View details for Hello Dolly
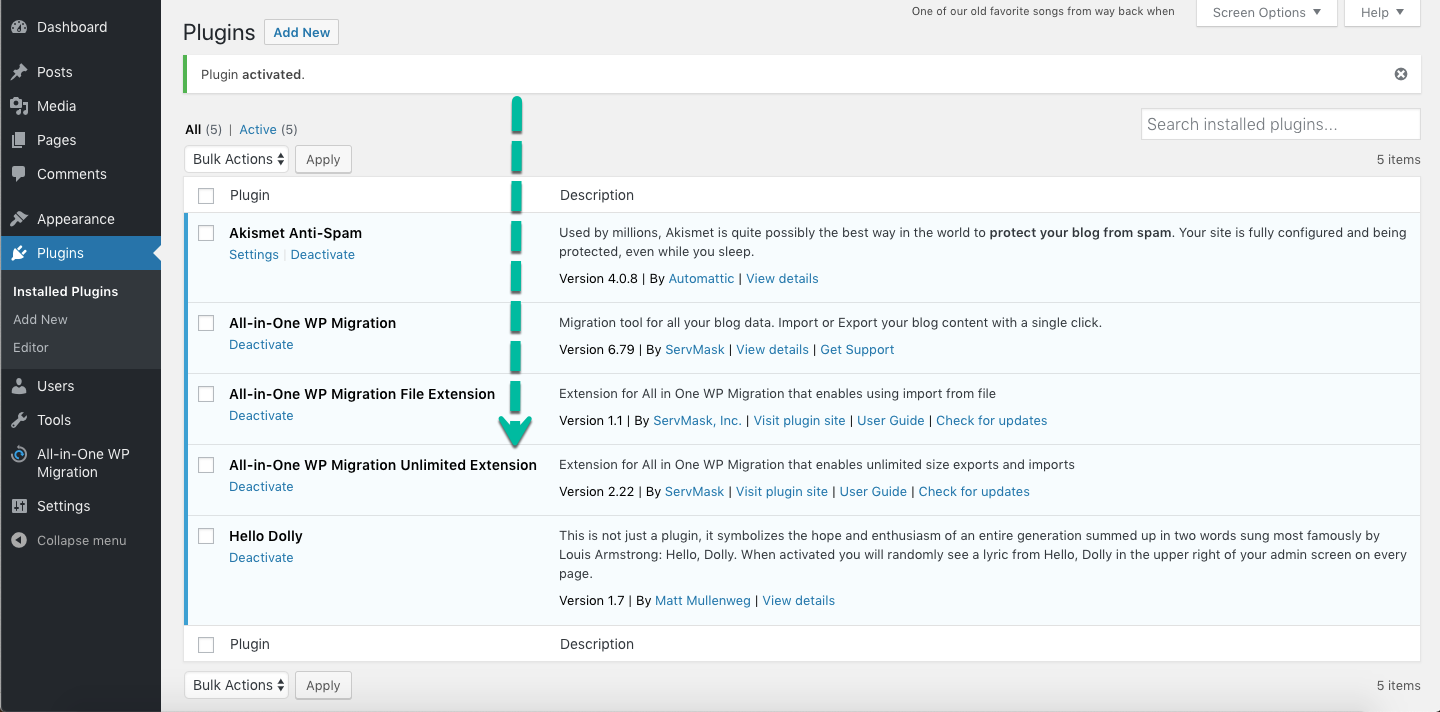The image size is (1440, 712). tap(799, 600)
